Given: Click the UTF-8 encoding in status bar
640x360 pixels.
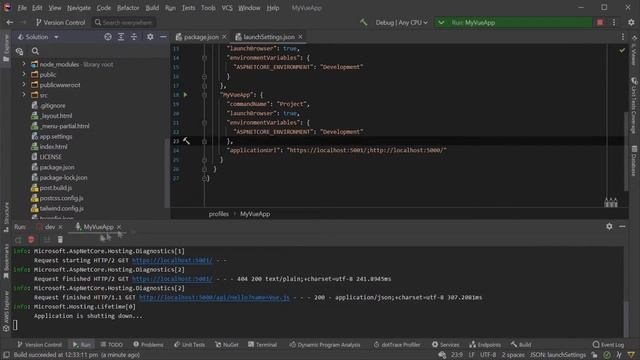Looking at the screenshot, I should 488,355.
